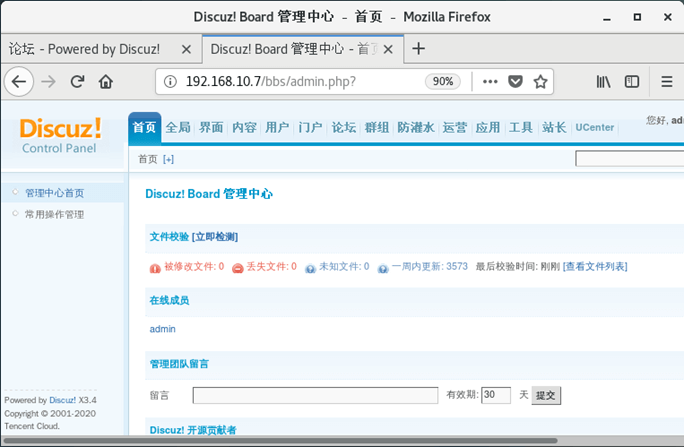Click the online member admin link
Screen dimensions: 684x447
[162, 329]
